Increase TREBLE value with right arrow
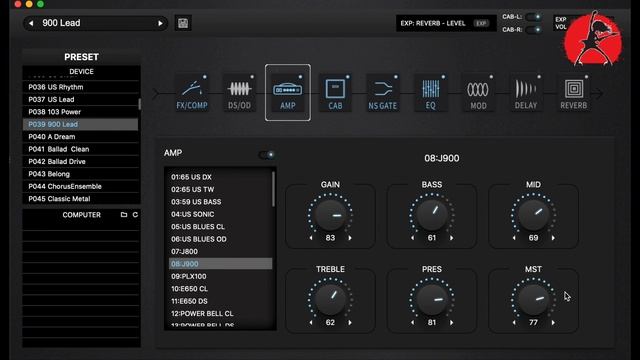The width and height of the screenshot is (640, 360). 350,322
